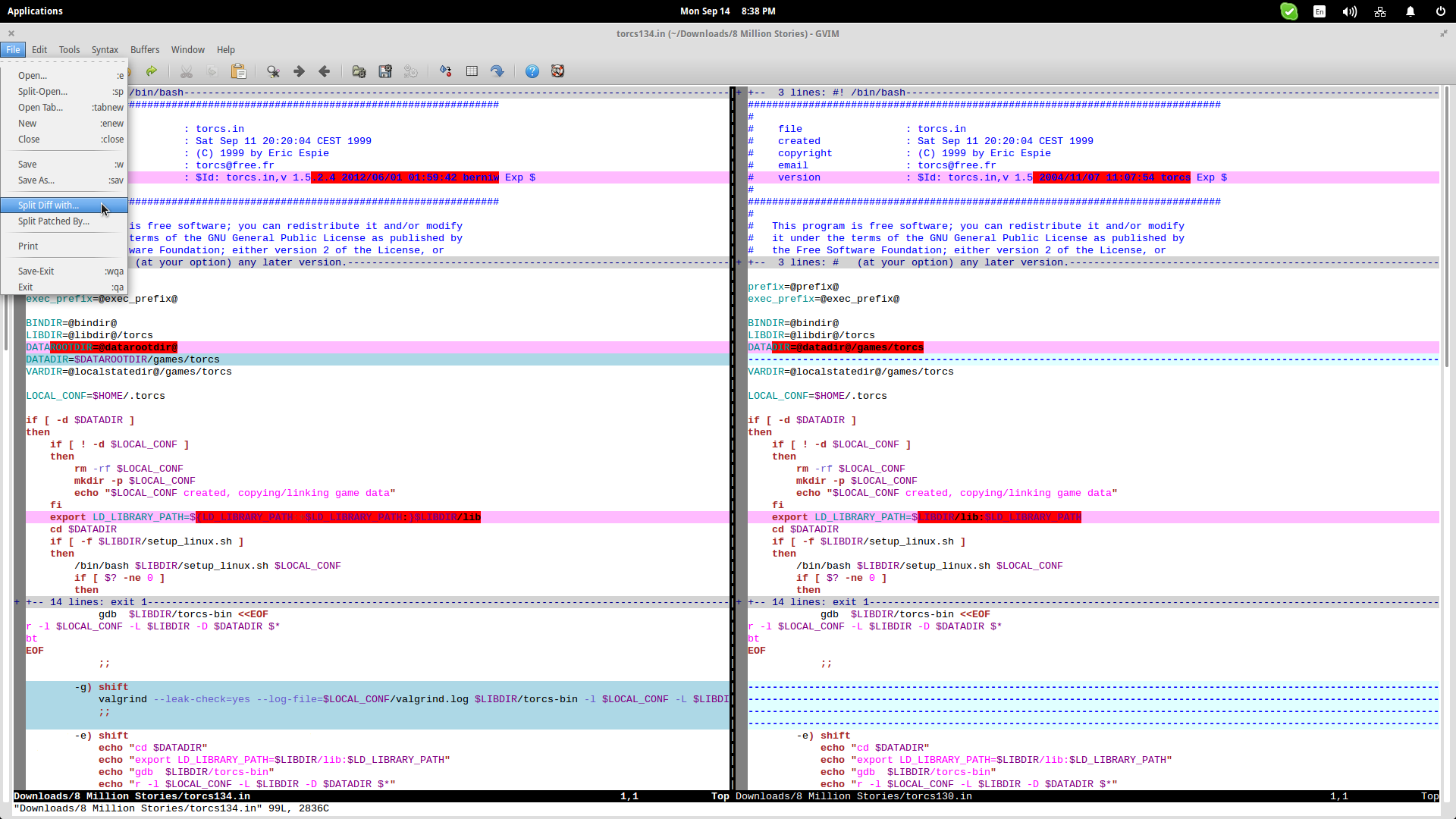
Task: Open the Syntax menu
Action: coord(105,49)
